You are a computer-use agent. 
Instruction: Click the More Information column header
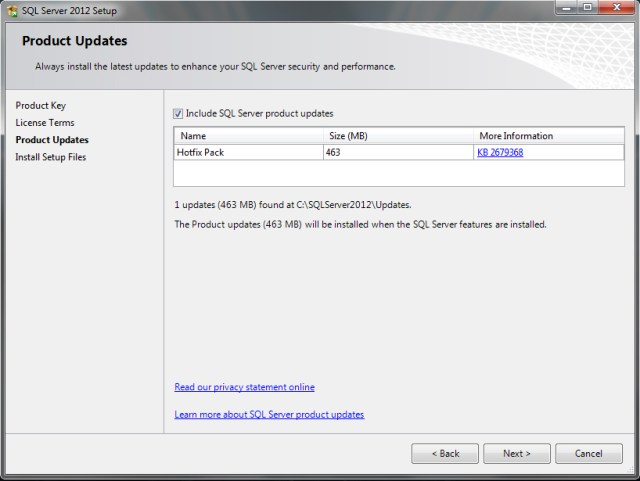pos(549,136)
